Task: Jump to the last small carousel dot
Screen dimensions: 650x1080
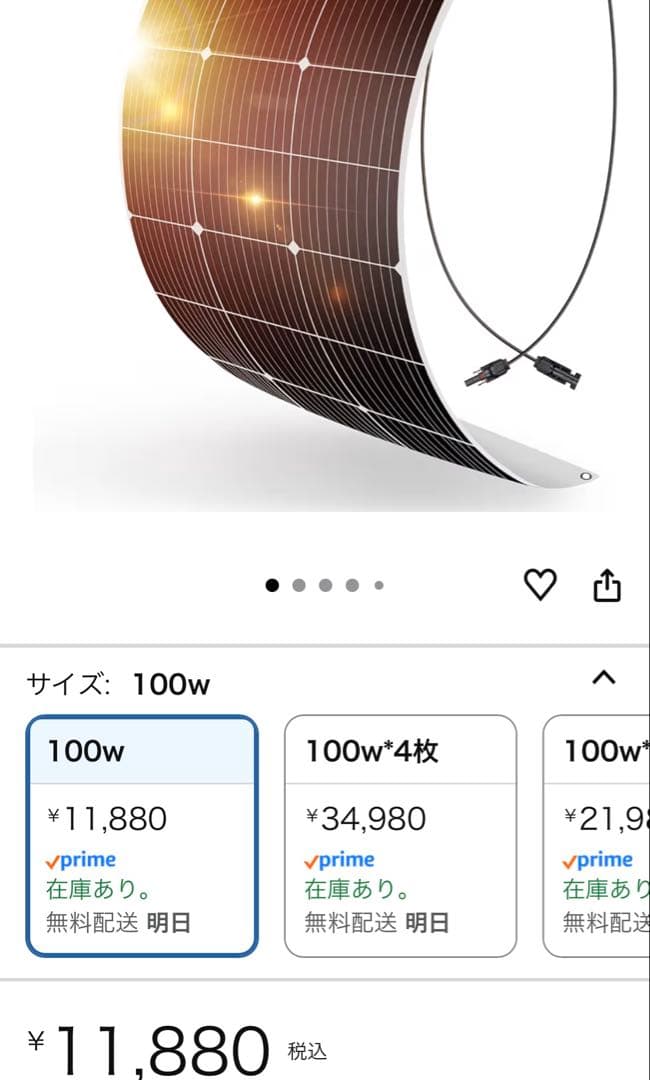Action: [379, 586]
